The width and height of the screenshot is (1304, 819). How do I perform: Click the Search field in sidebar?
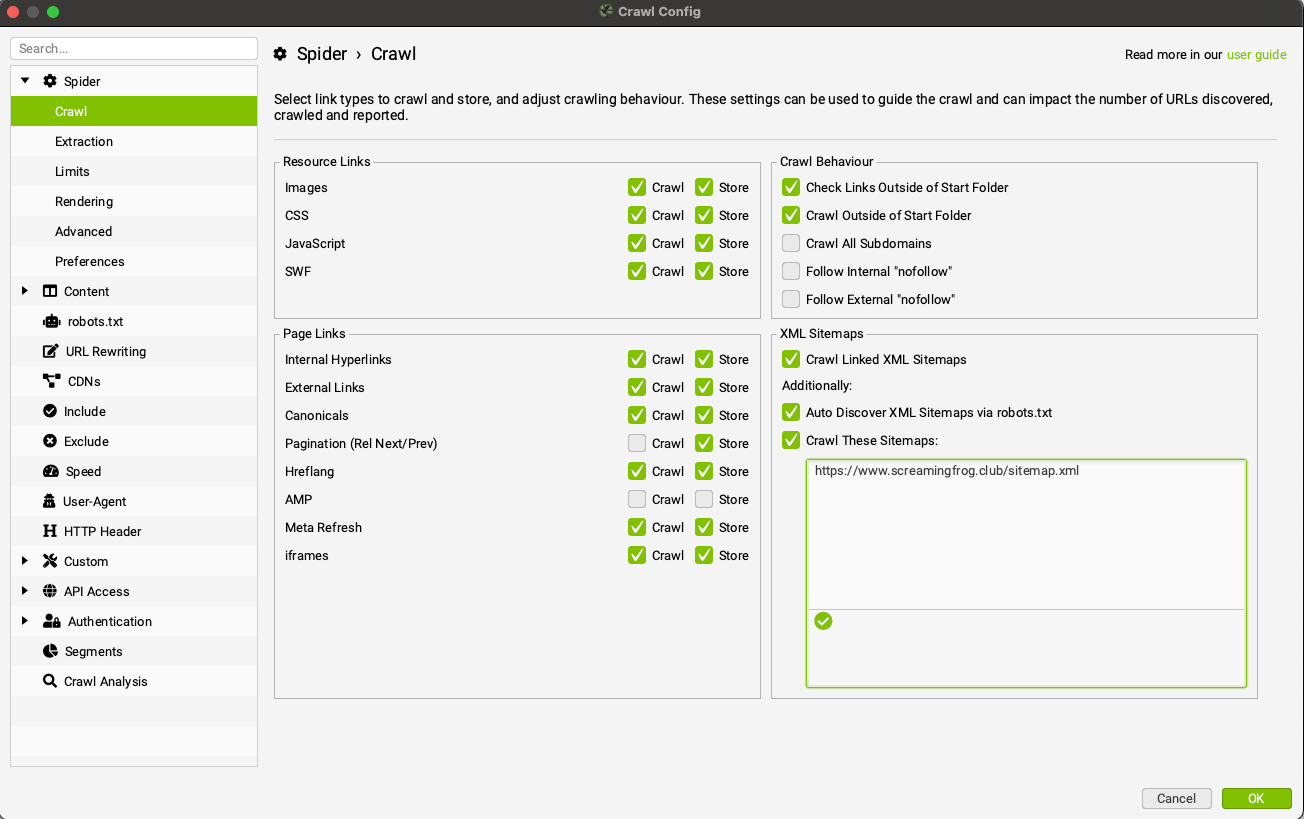(x=134, y=48)
